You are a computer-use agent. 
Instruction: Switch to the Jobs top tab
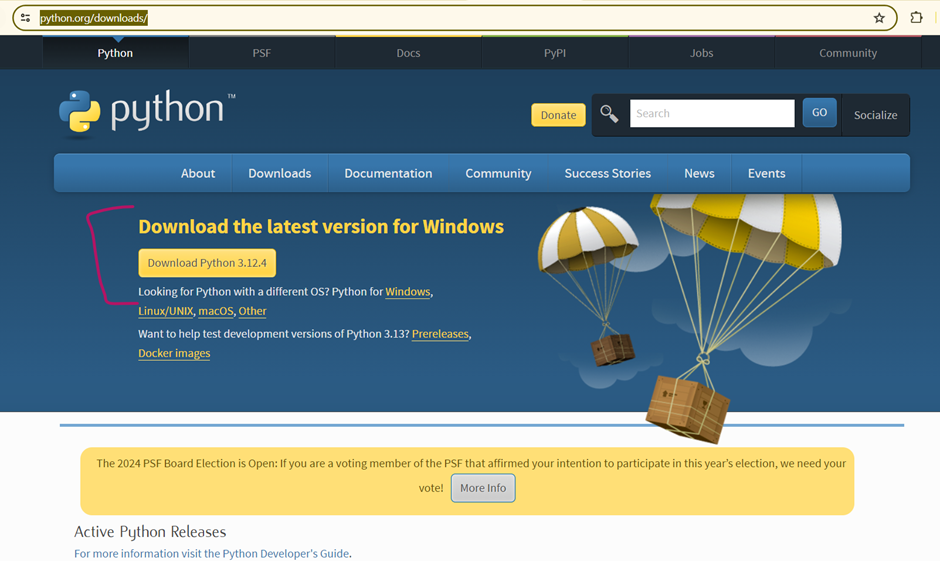(x=701, y=53)
